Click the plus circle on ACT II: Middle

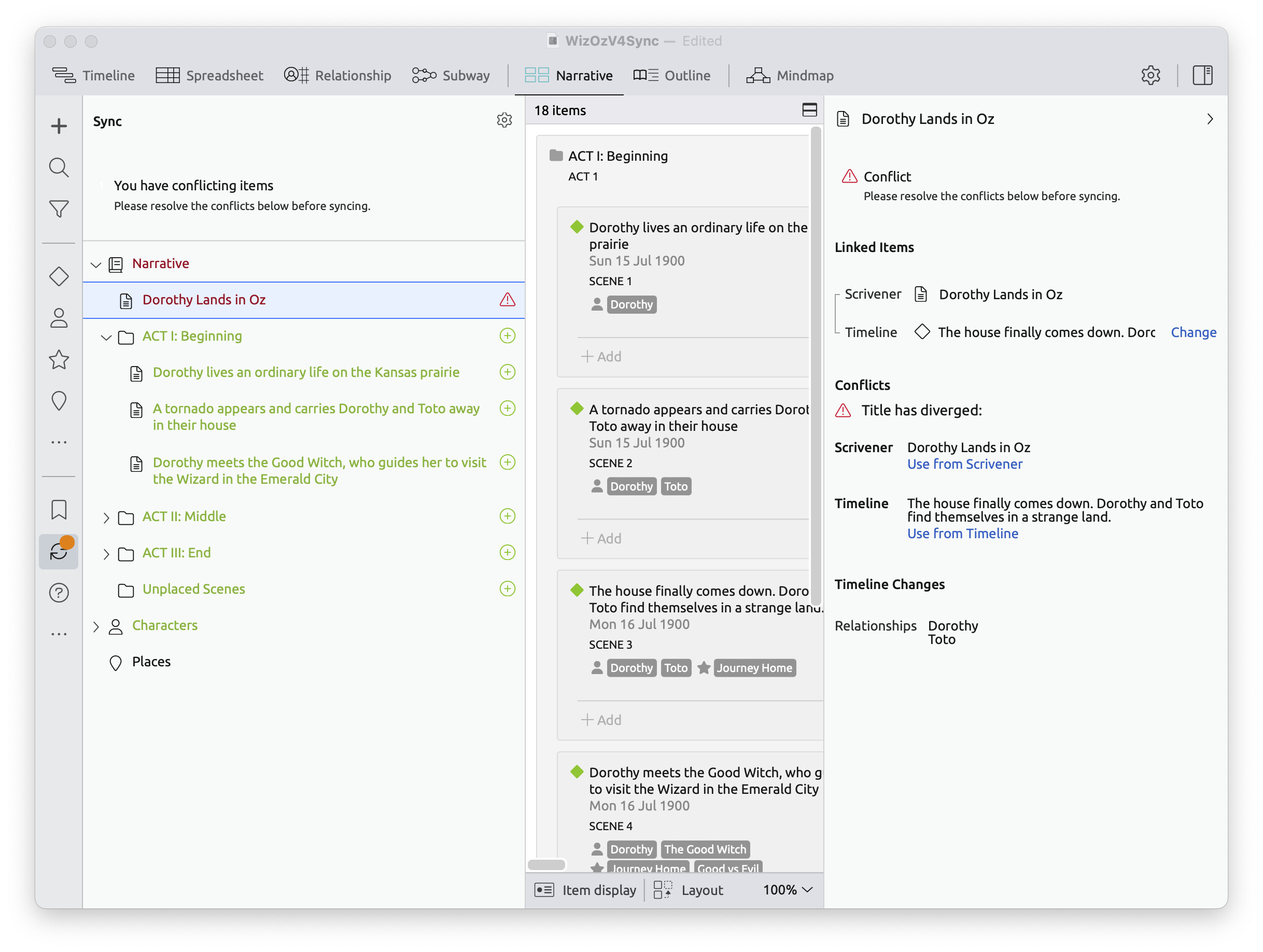507,516
